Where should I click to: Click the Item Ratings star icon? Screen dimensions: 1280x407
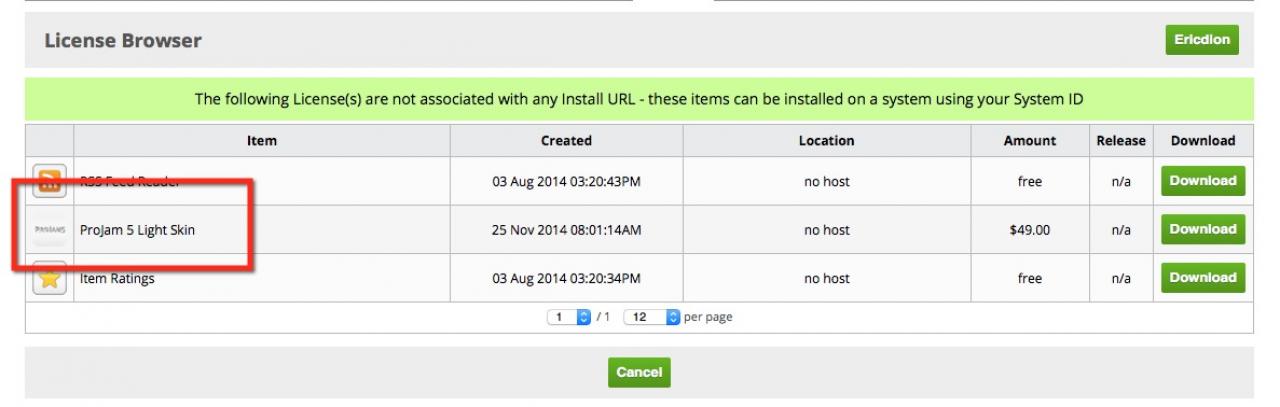tap(50, 278)
